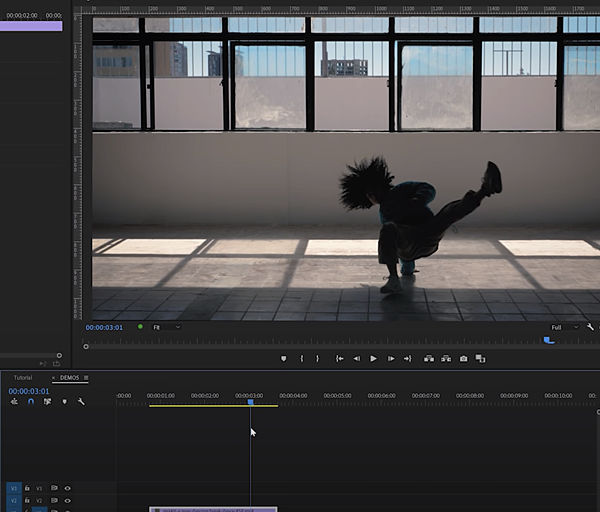
Task: Open timeline display settings wrench
Action: coord(81,402)
